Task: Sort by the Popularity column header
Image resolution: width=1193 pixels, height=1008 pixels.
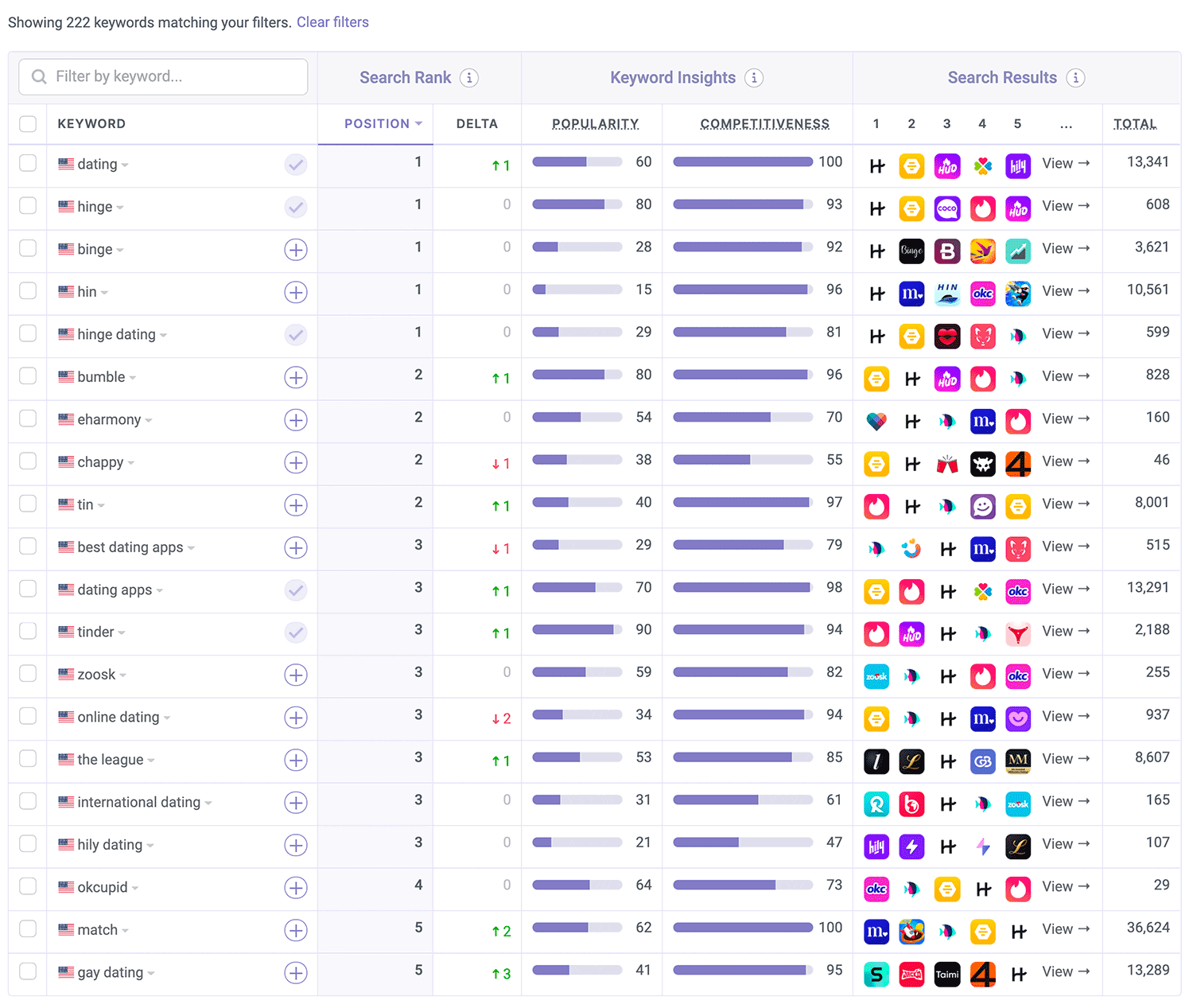Action: coord(596,124)
